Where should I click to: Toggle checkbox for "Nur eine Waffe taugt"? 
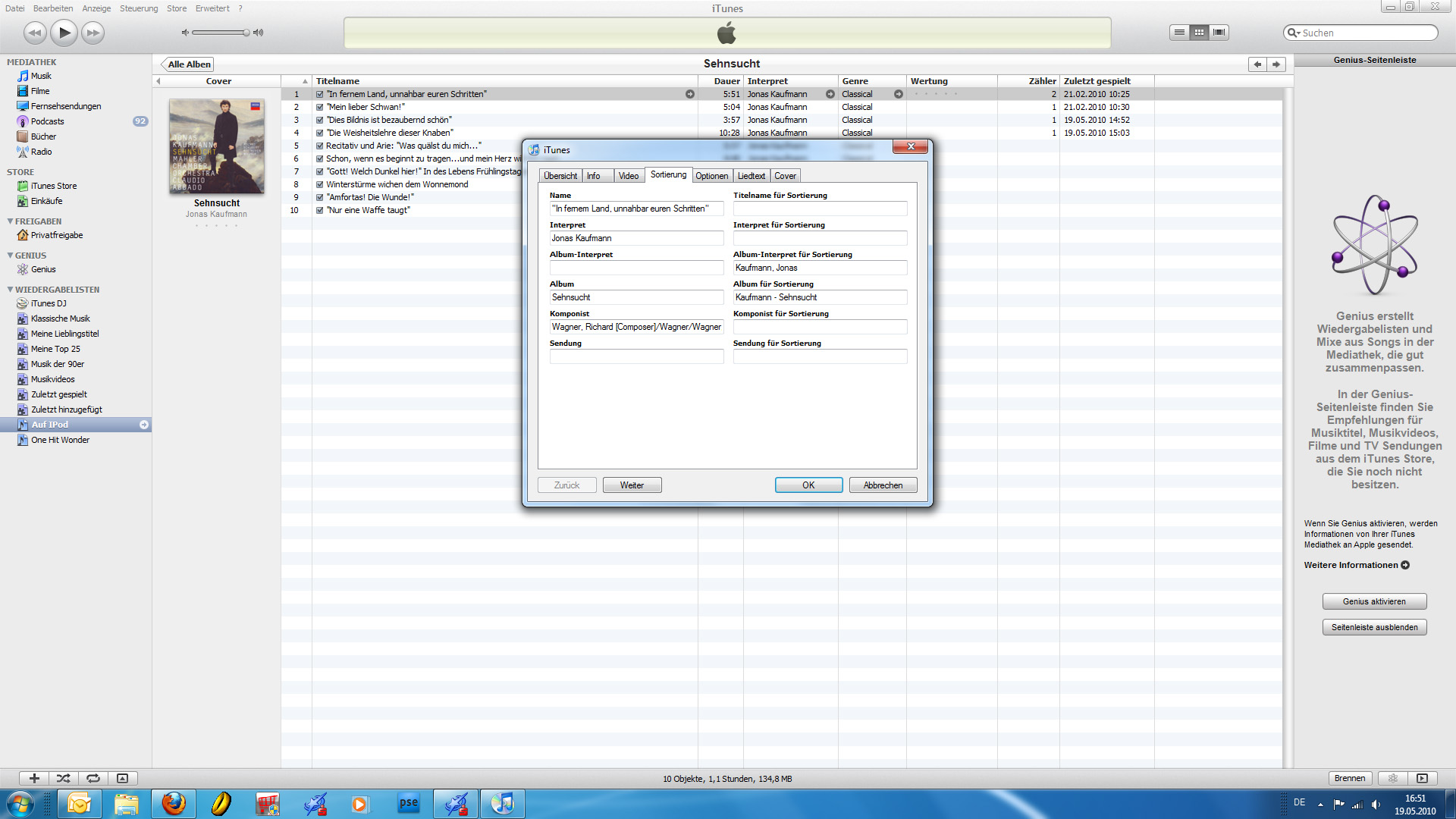click(320, 210)
